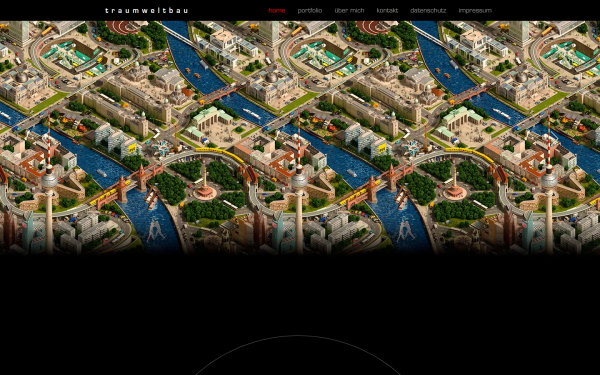Viewport: 600px width, 375px height.
Task: Click the right Molecule Man river sculpture
Action: 405,230
